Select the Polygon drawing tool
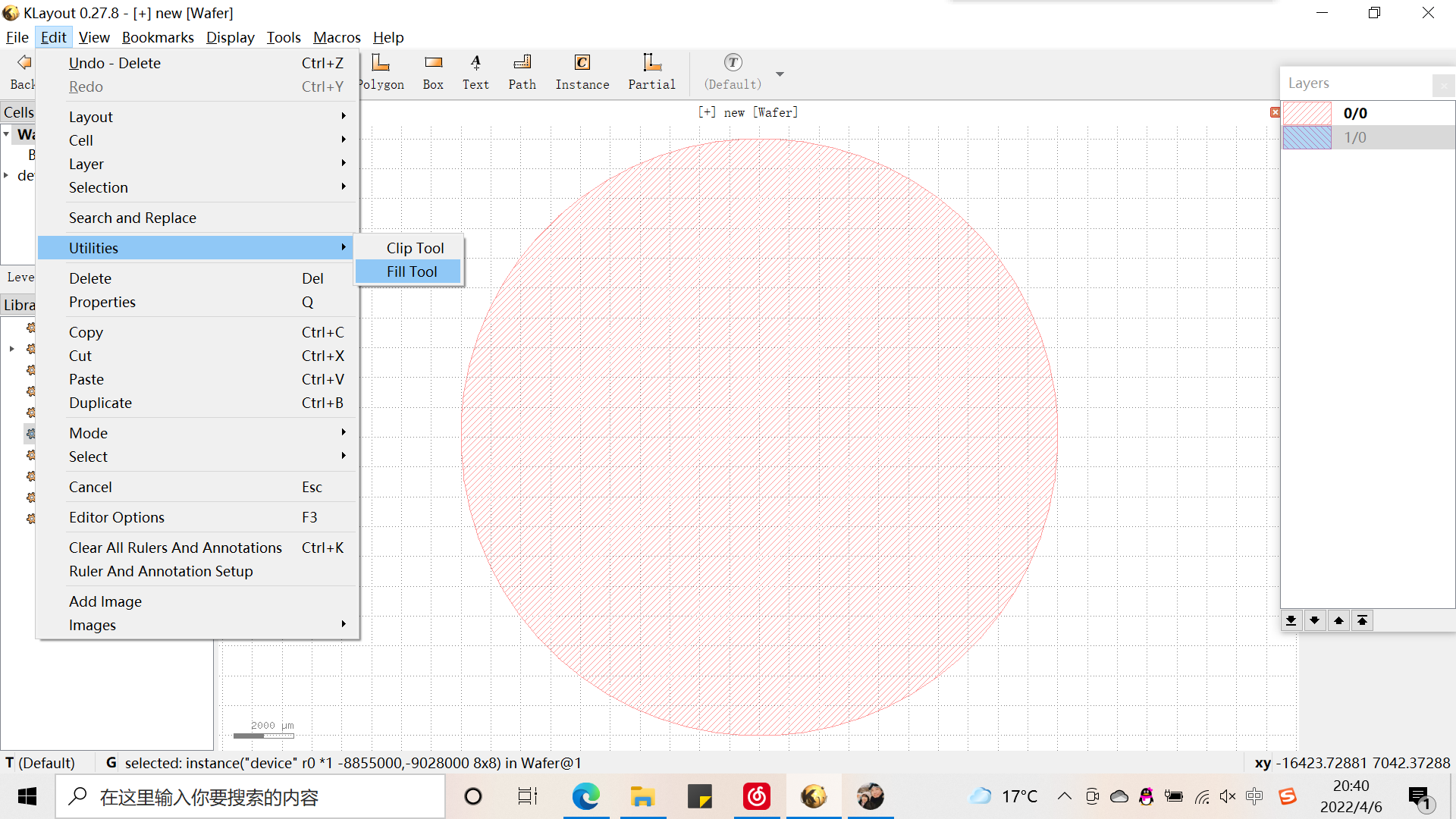 (381, 72)
